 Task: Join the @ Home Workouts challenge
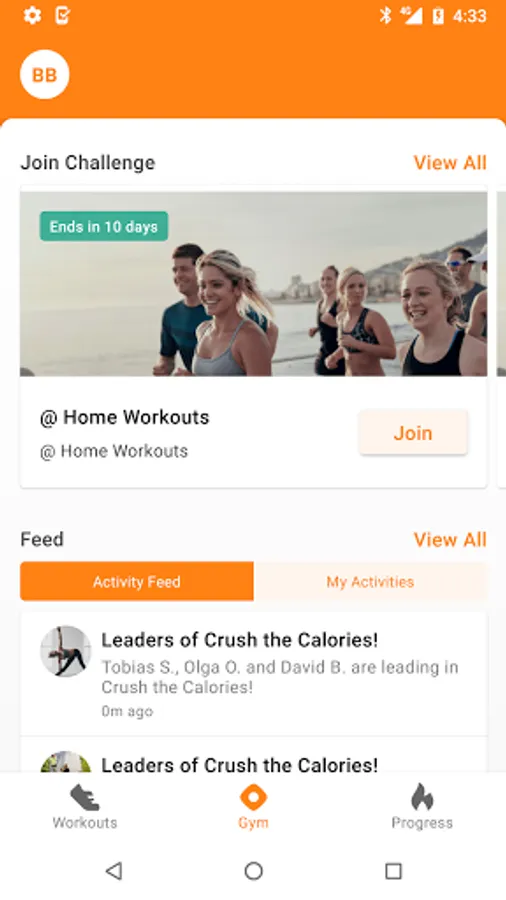point(413,433)
